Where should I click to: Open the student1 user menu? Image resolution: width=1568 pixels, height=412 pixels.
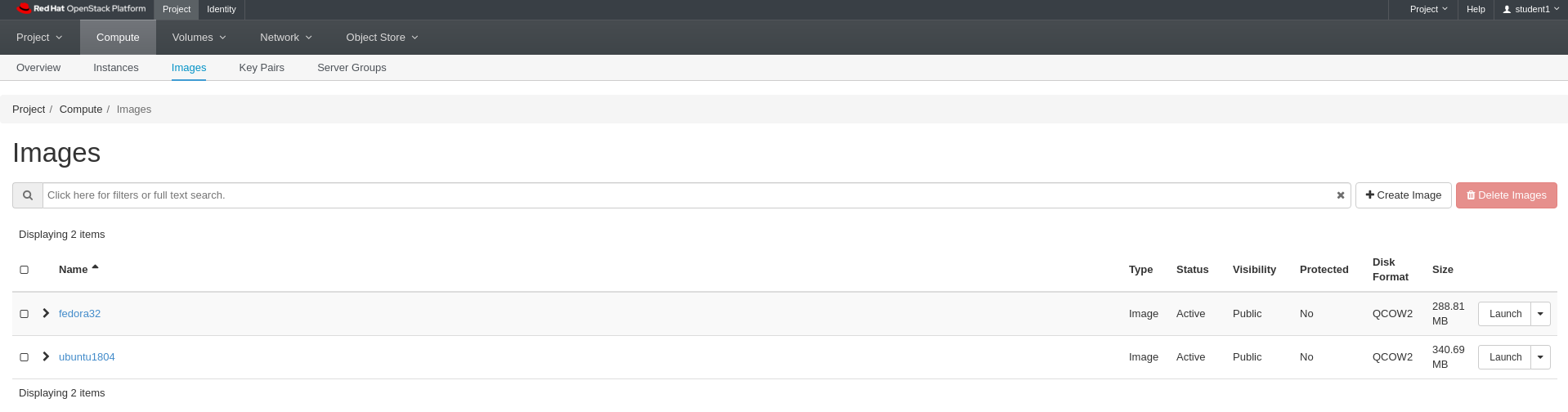coord(1531,9)
